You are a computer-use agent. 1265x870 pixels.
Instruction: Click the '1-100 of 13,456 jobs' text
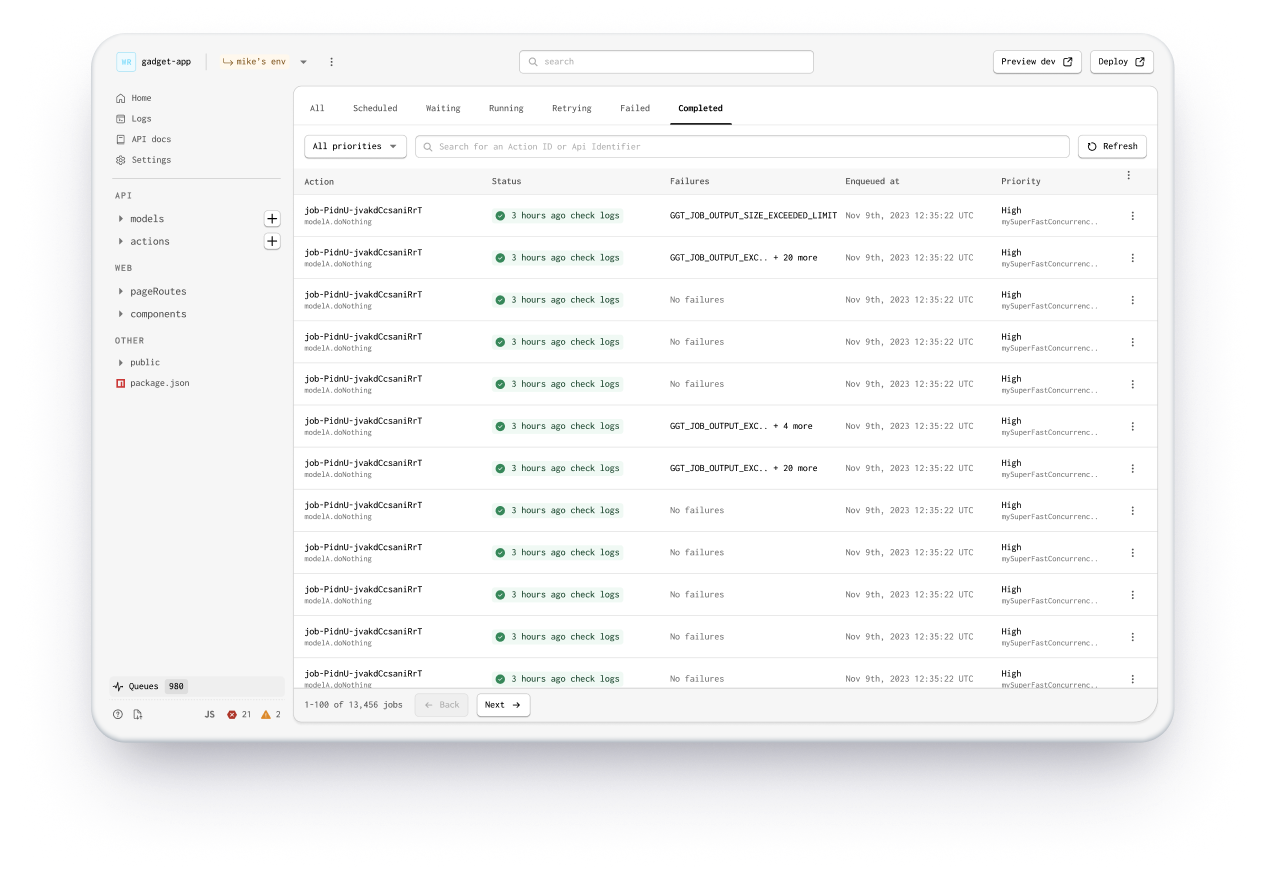tap(353, 705)
